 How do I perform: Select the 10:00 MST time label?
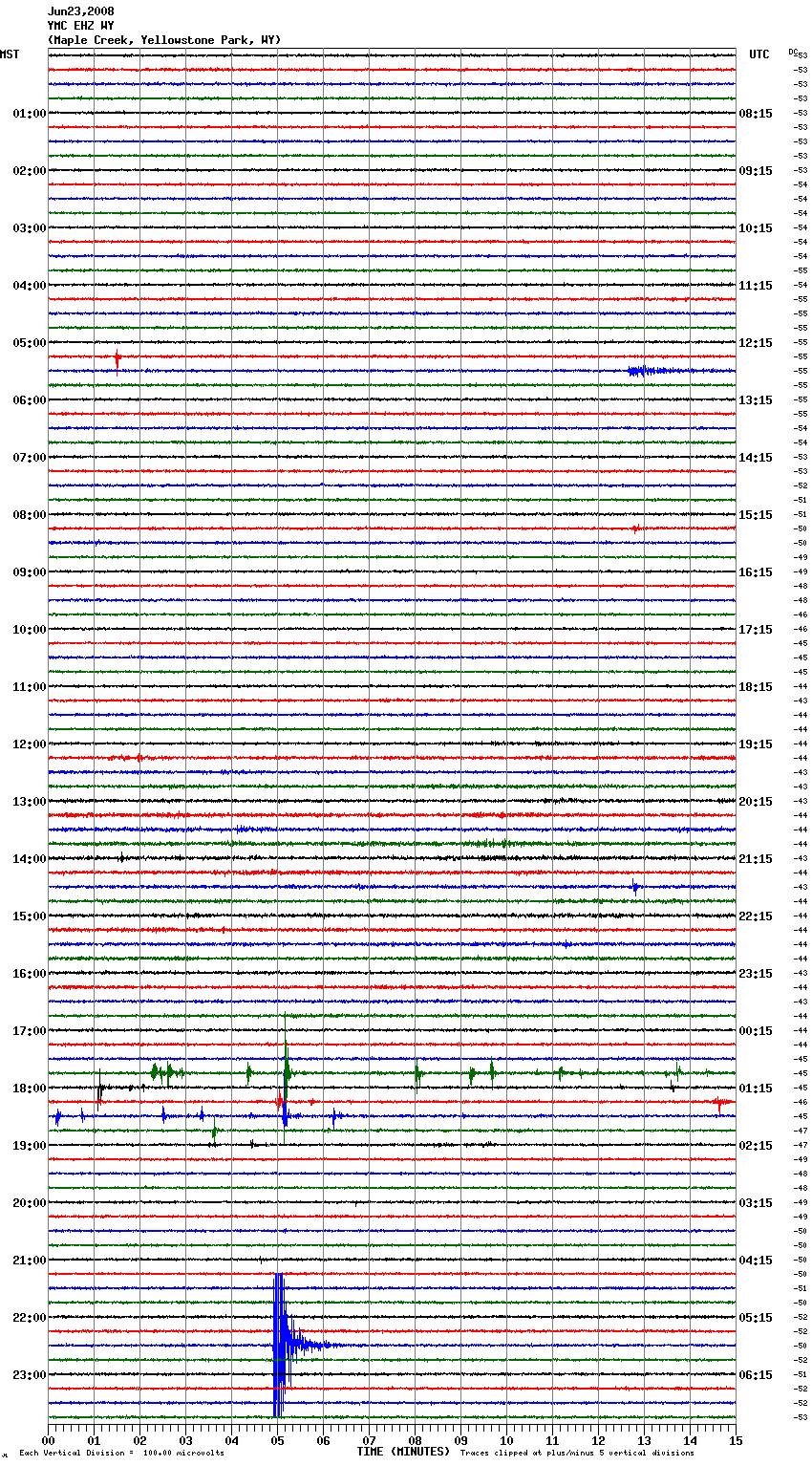pos(30,630)
